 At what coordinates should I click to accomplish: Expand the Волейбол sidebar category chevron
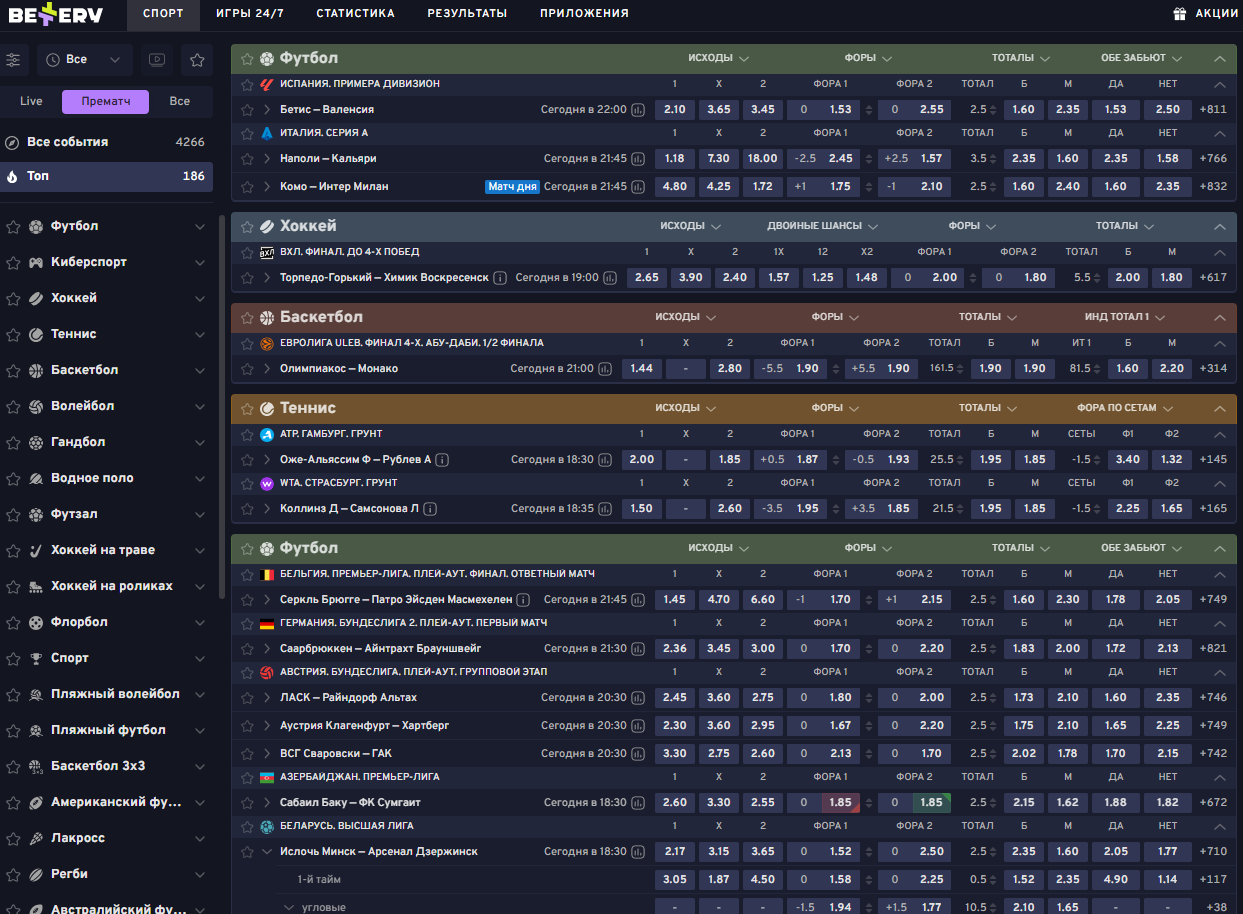click(200, 407)
